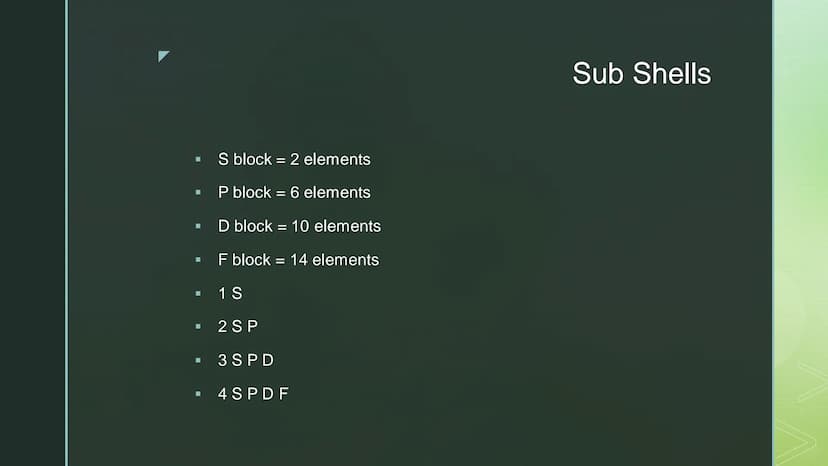This screenshot has width=828, height=466.
Task: Click the bullet marker beside 'D block'
Action: [198, 226]
